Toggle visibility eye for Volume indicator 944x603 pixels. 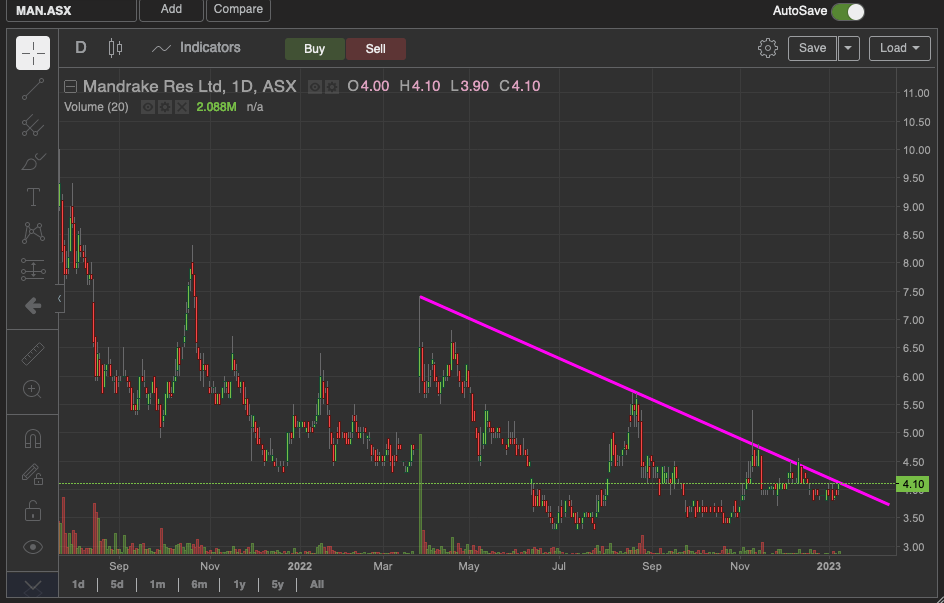[148, 107]
